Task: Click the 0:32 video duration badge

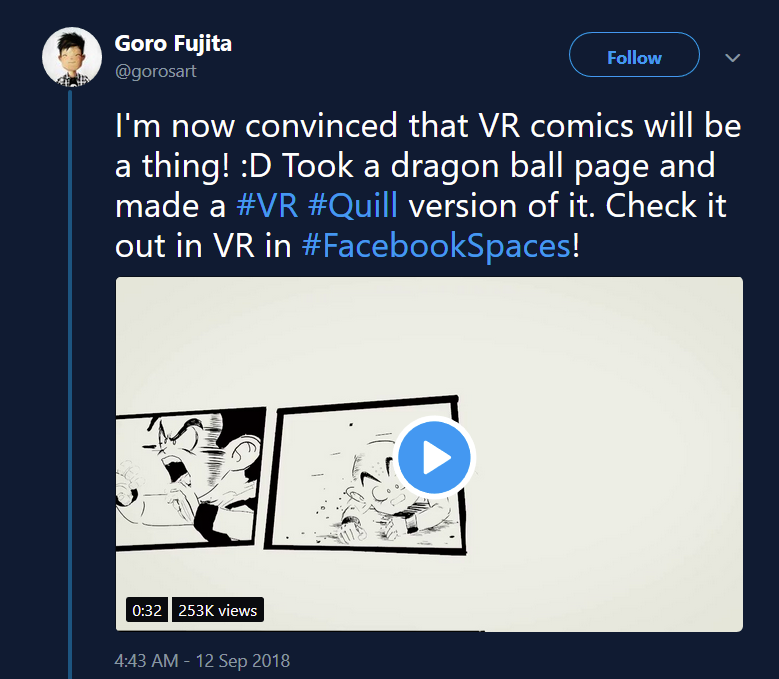Action: [x=147, y=610]
